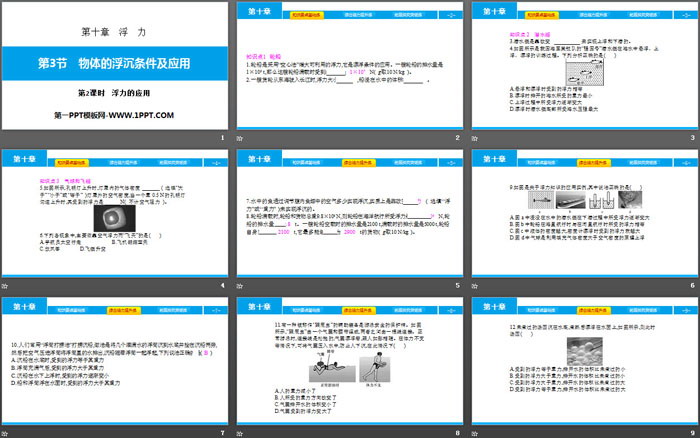Click slide number label 5

pos(457,285)
